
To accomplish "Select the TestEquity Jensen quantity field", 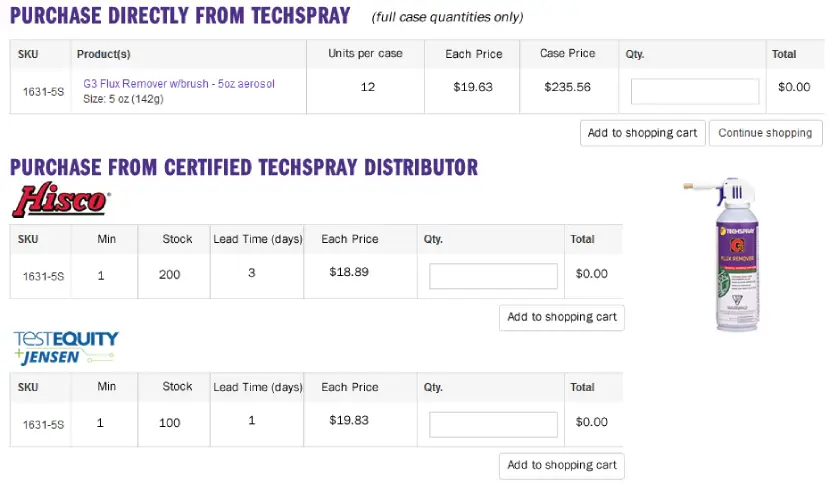I will pos(493,424).
